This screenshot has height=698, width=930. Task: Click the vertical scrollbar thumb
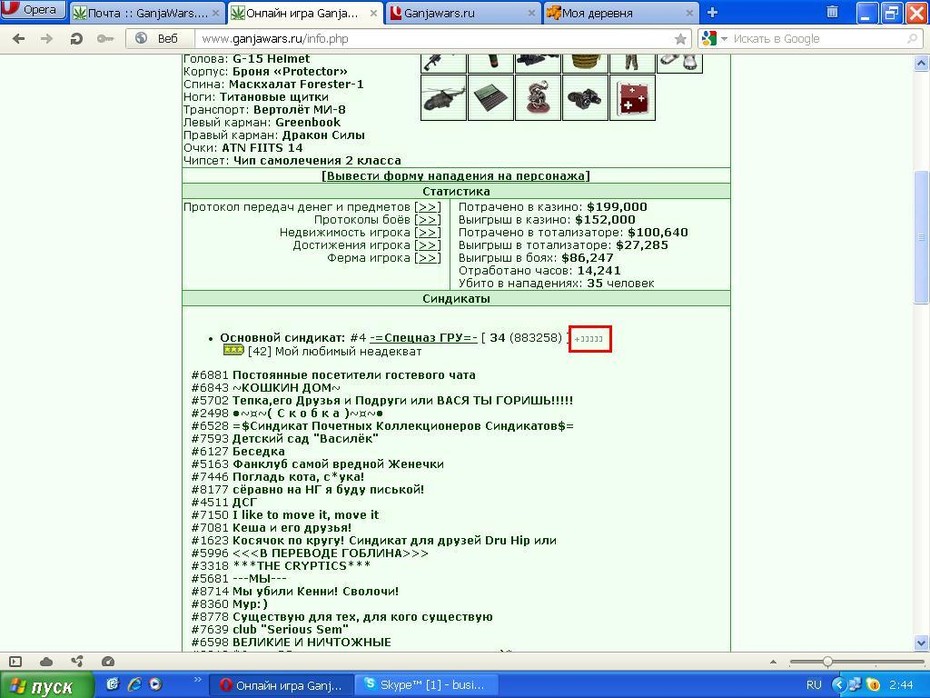[922, 237]
